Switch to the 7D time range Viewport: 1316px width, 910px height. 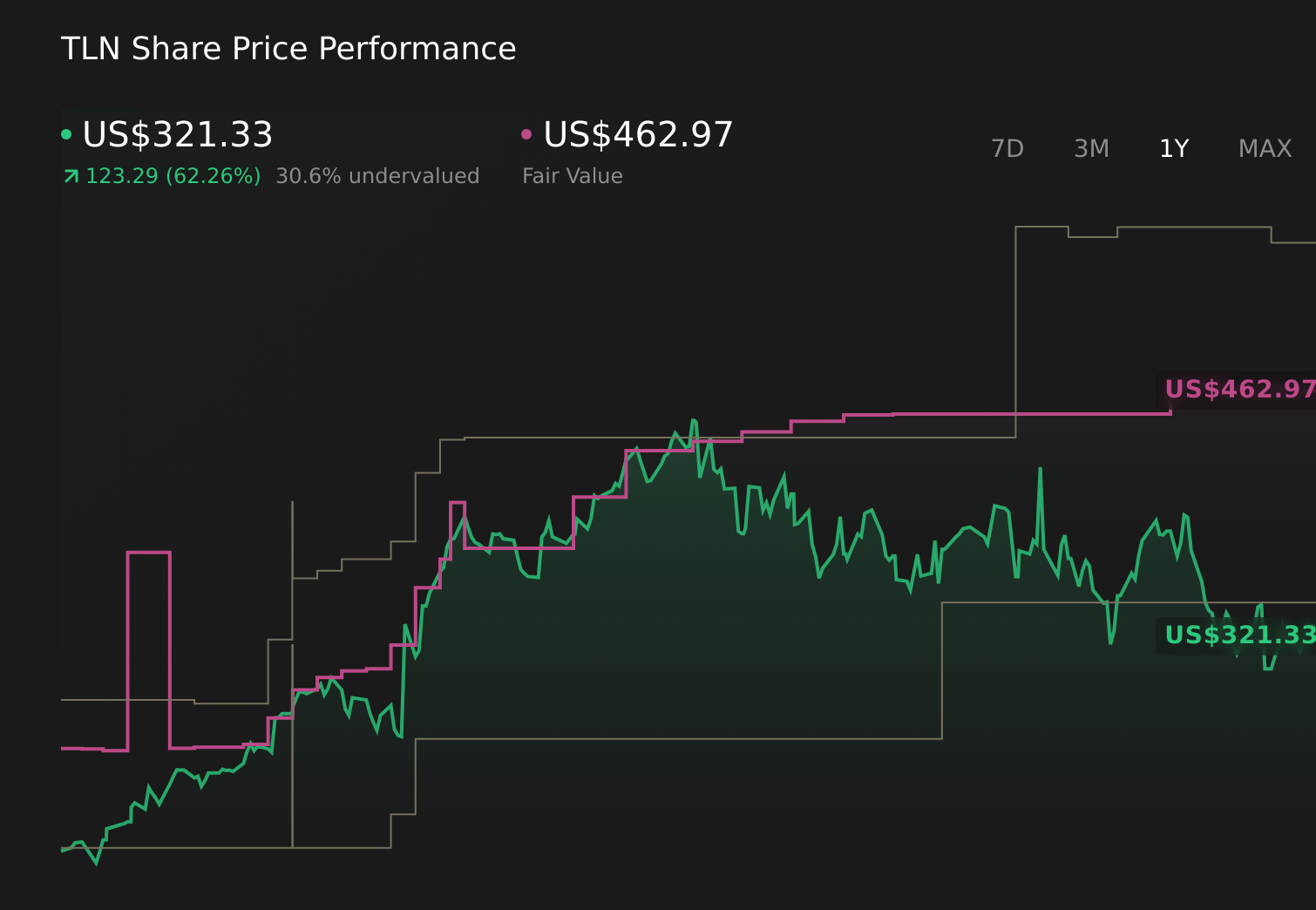(1007, 148)
